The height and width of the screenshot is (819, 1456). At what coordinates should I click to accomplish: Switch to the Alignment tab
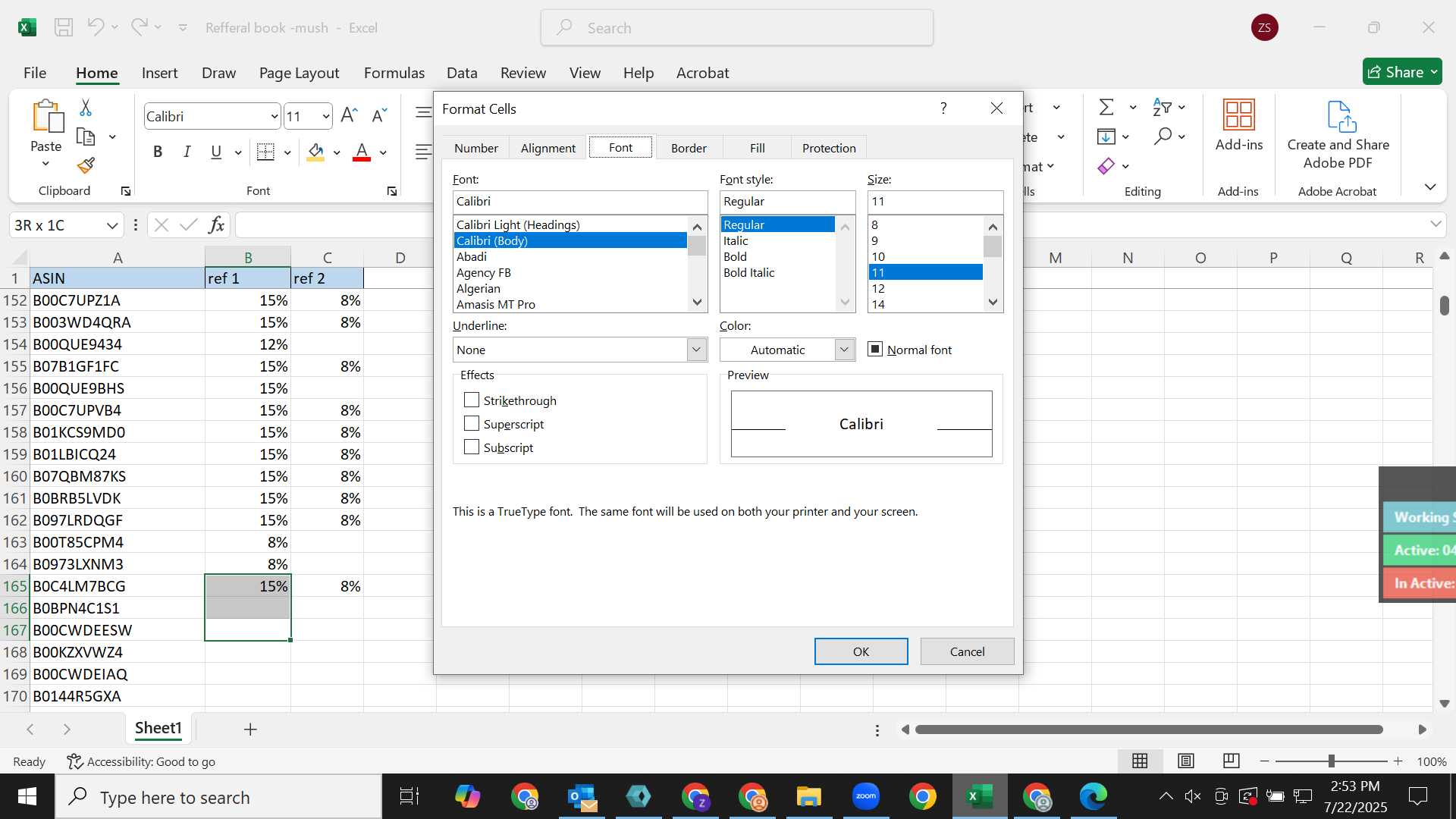[x=548, y=148]
